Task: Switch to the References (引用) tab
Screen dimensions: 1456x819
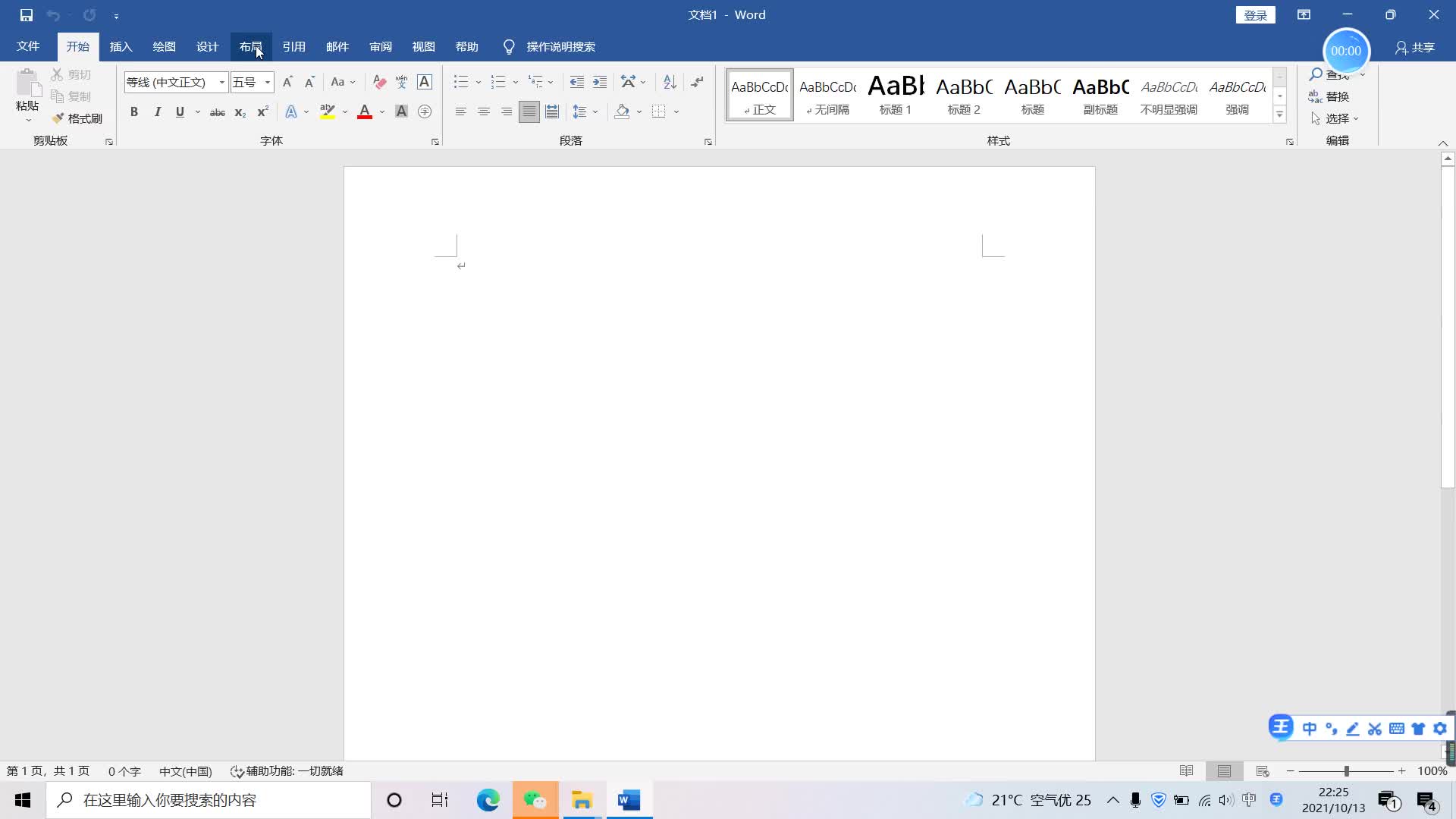Action: [x=293, y=47]
